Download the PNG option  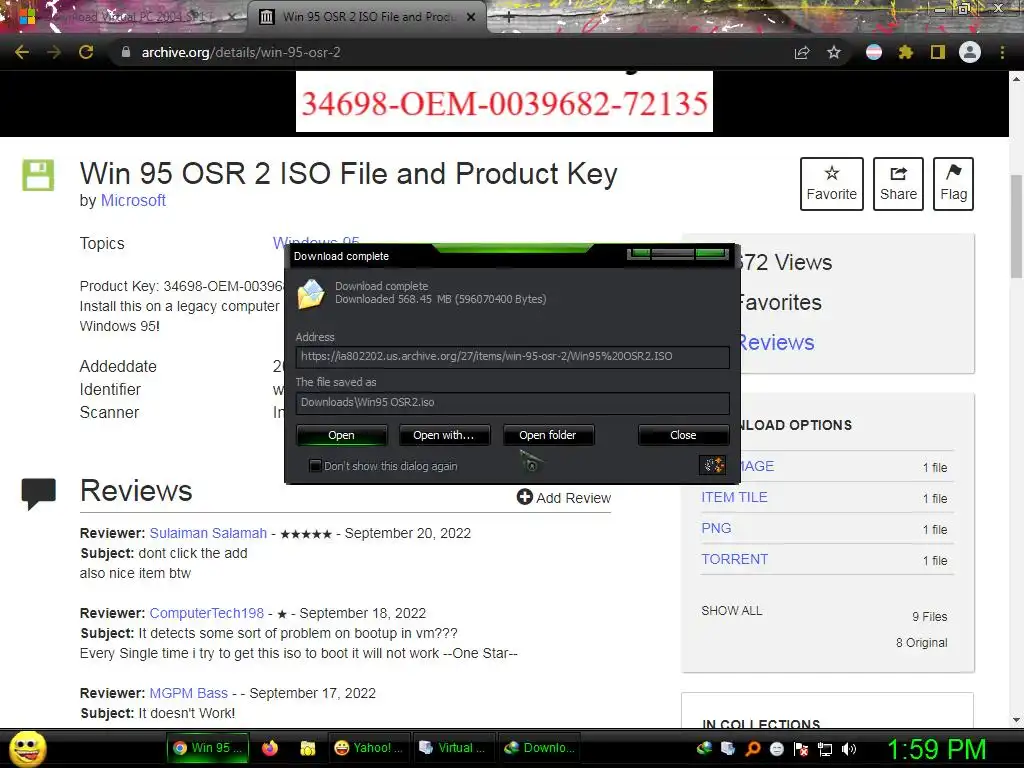click(716, 528)
